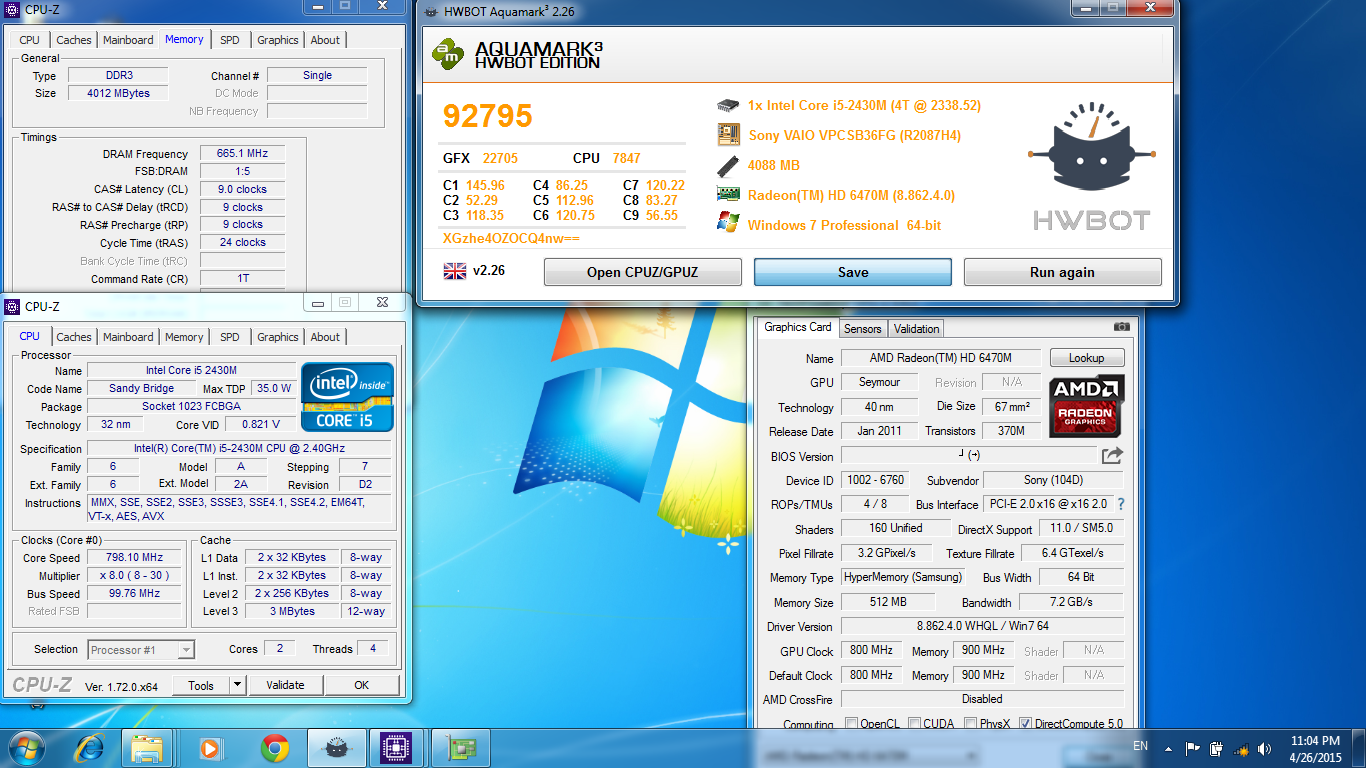The width and height of the screenshot is (1366, 768).
Task: Switch to GPU-Z via its taskbar icon
Action: (460, 748)
